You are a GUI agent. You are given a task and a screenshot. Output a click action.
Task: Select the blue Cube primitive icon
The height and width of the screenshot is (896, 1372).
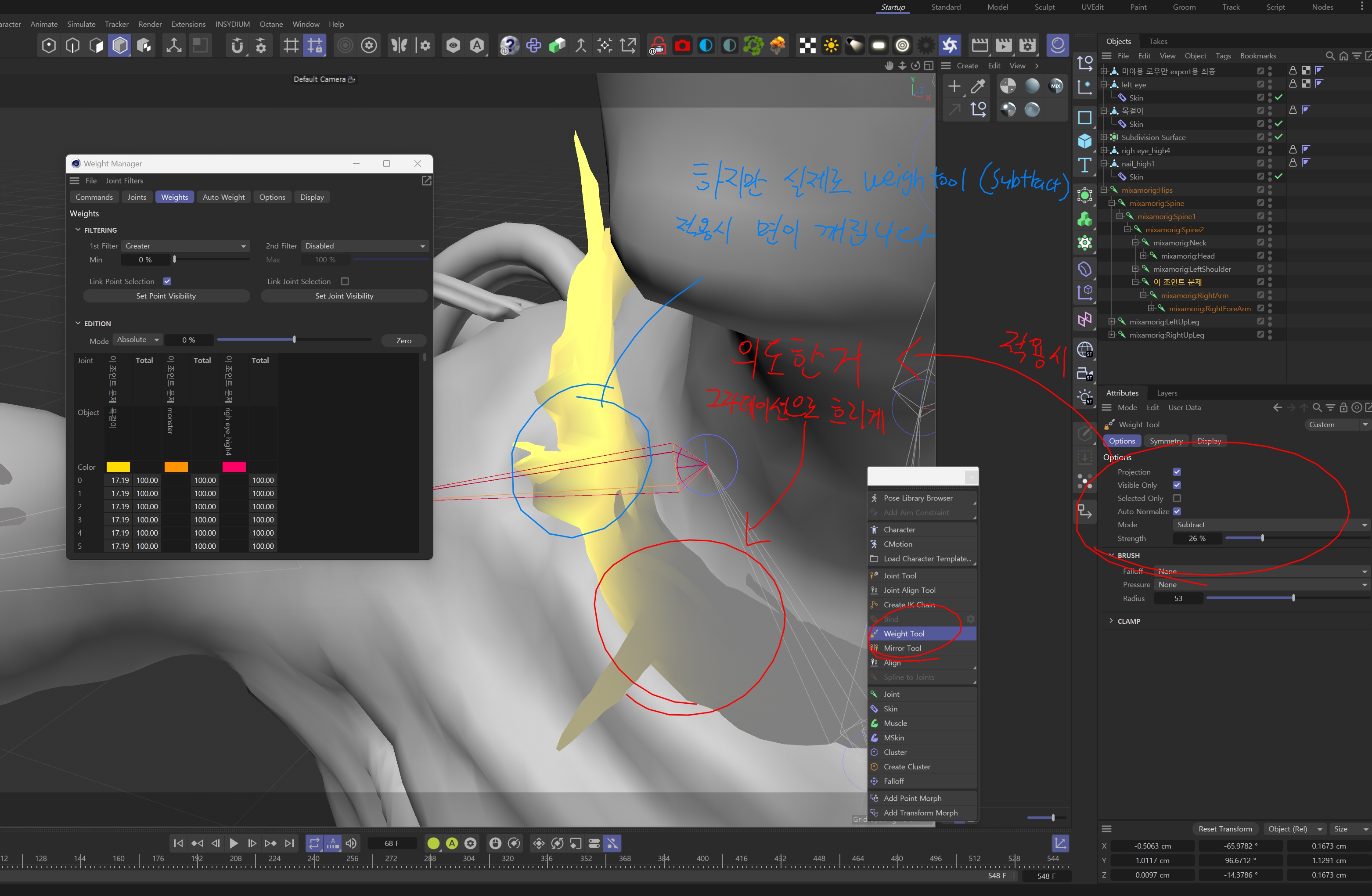(1084, 141)
